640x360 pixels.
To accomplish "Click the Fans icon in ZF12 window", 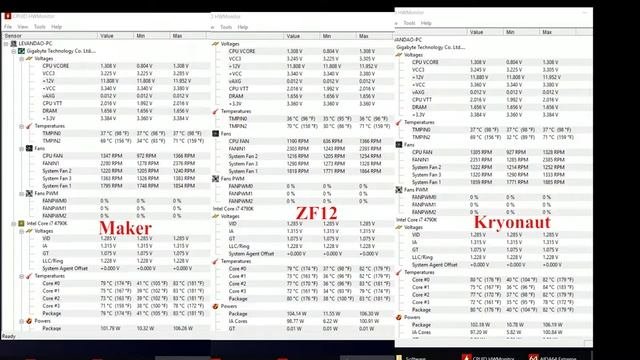I will pyautogui.click(x=216, y=134).
